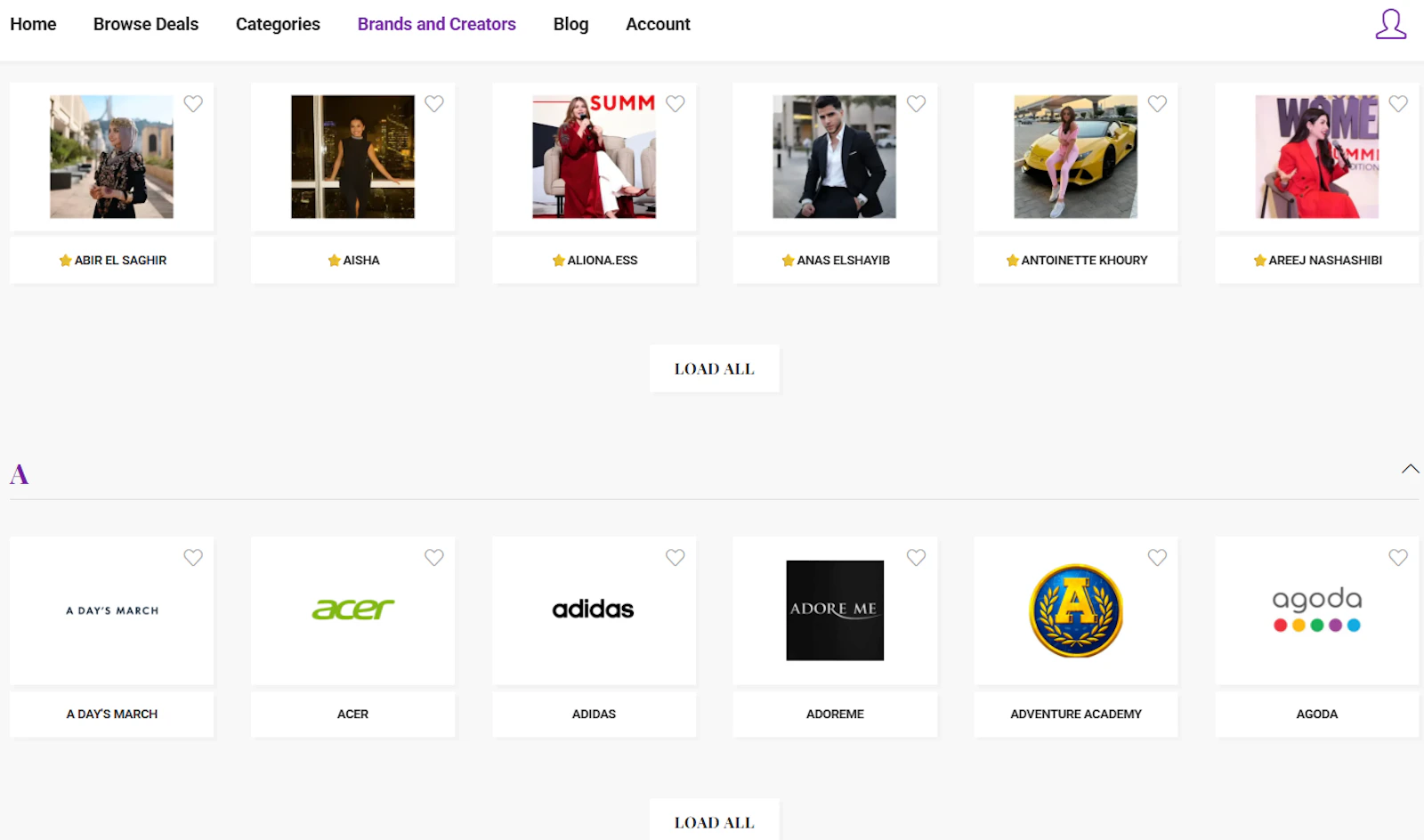Open Categories menu item
The width and height of the screenshot is (1424, 840).
(x=278, y=24)
